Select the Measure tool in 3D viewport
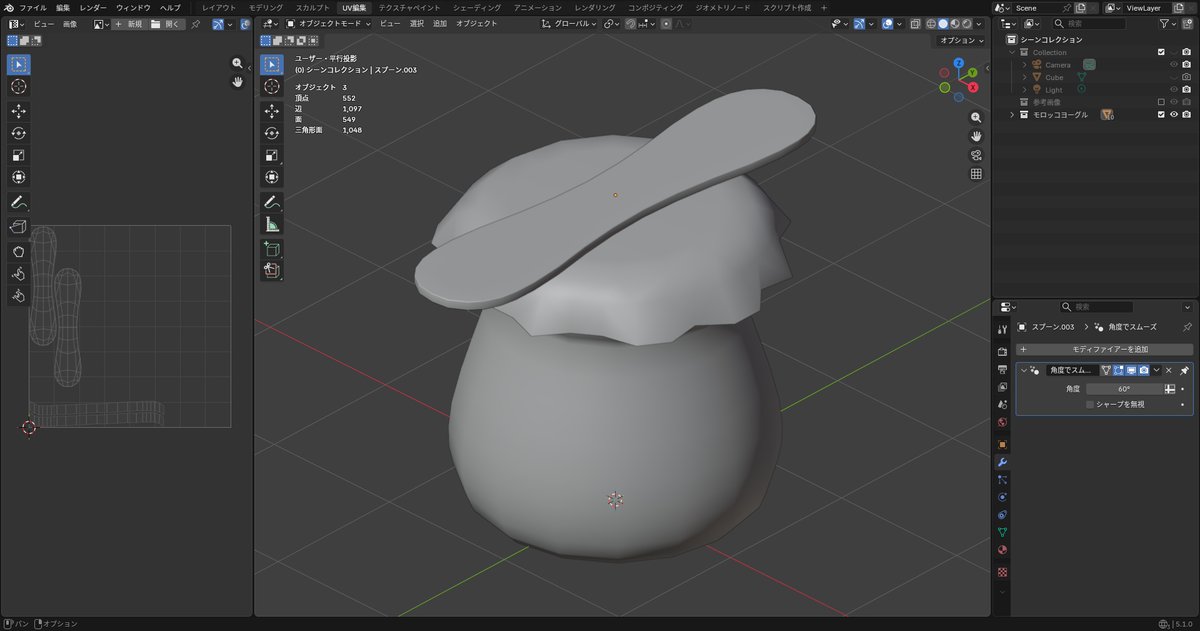The width and height of the screenshot is (1200, 631). (271, 225)
